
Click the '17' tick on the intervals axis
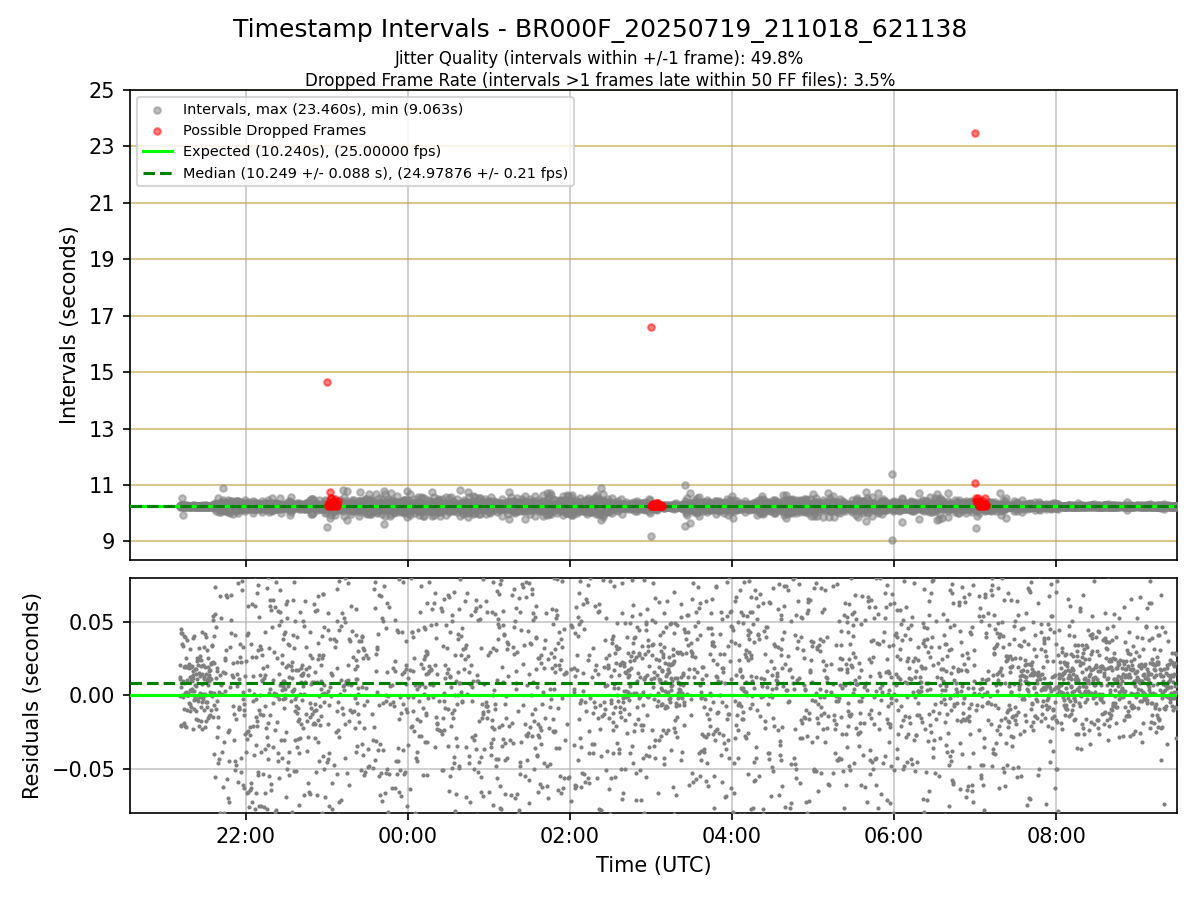click(x=103, y=317)
